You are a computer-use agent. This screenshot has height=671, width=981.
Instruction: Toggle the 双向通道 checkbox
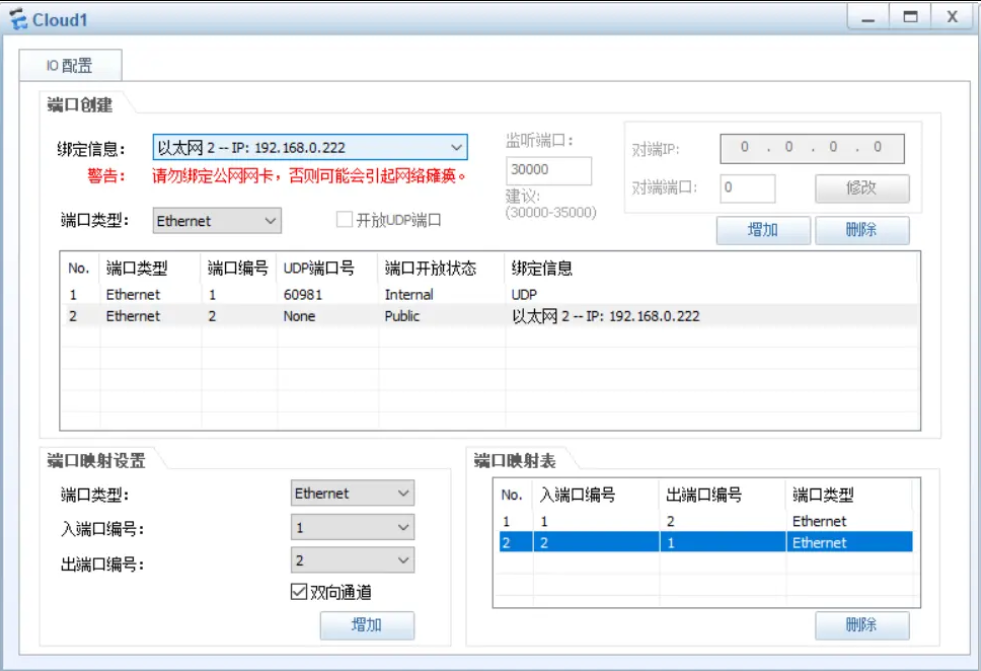coord(299,591)
